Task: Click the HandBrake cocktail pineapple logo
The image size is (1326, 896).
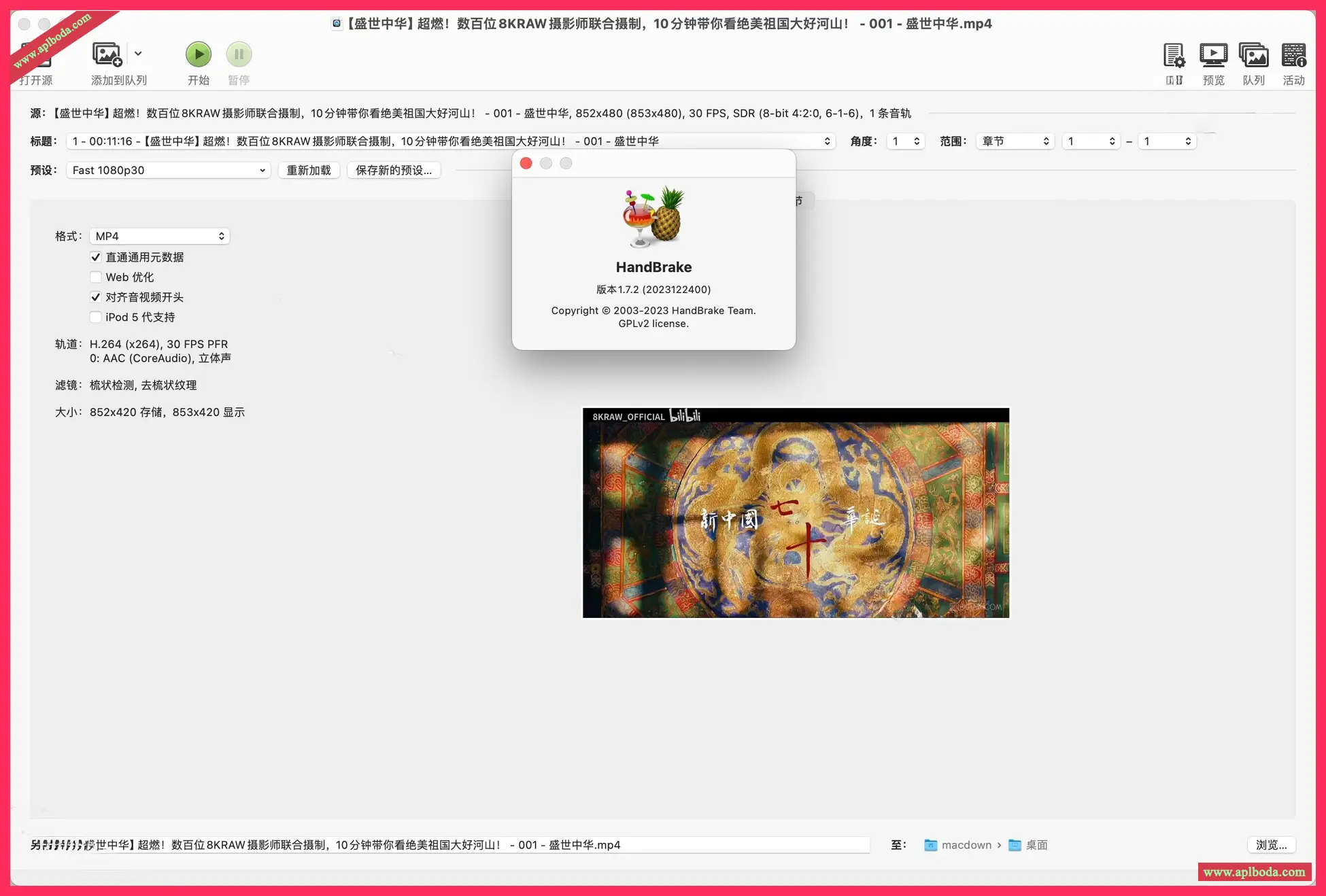Action: pos(653,217)
